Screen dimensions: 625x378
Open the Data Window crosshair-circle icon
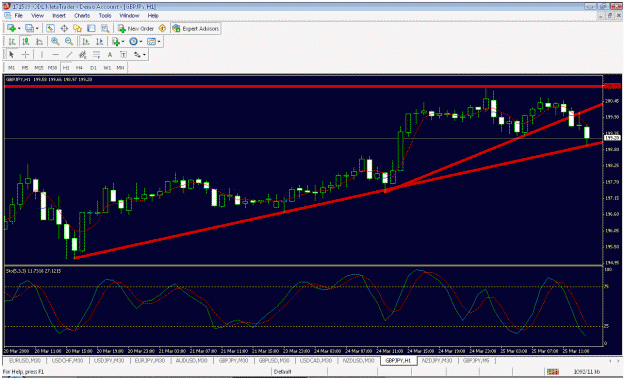pos(64,28)
